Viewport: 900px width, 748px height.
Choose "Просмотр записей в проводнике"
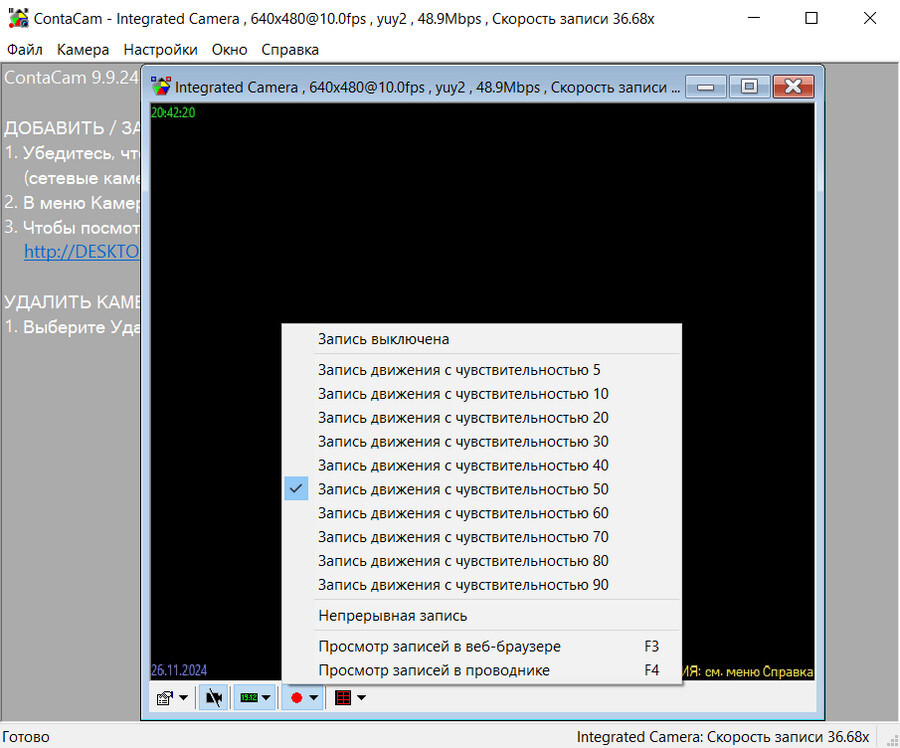482,671
